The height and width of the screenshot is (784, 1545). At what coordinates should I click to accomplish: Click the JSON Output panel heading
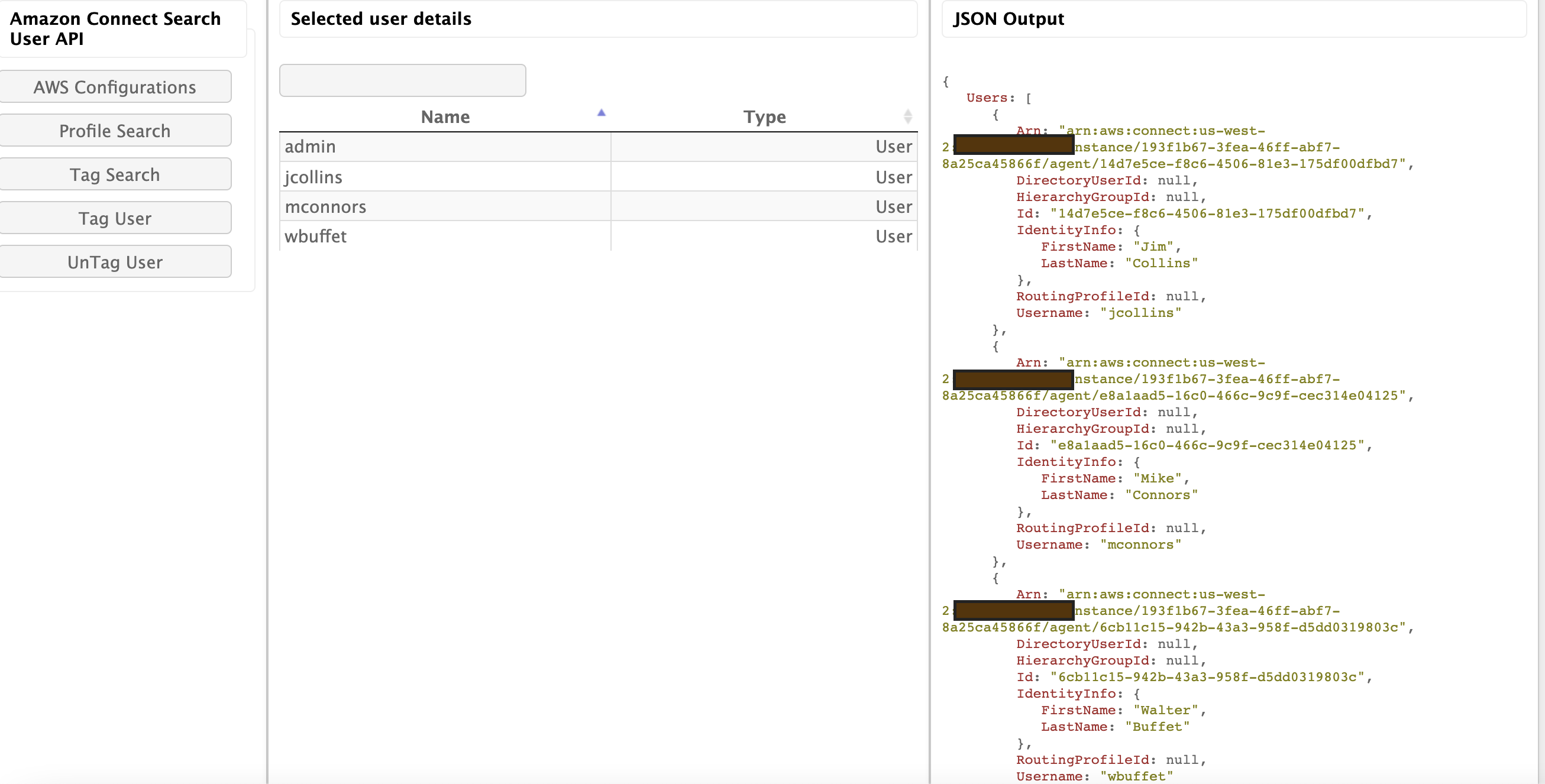point(1009,19)
